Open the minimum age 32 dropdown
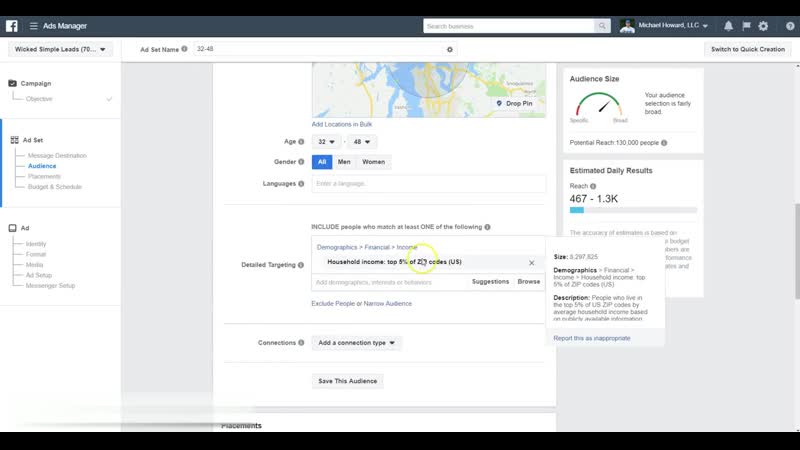The image size is (800, 450). pyautogui.click(x=326, y=142)
